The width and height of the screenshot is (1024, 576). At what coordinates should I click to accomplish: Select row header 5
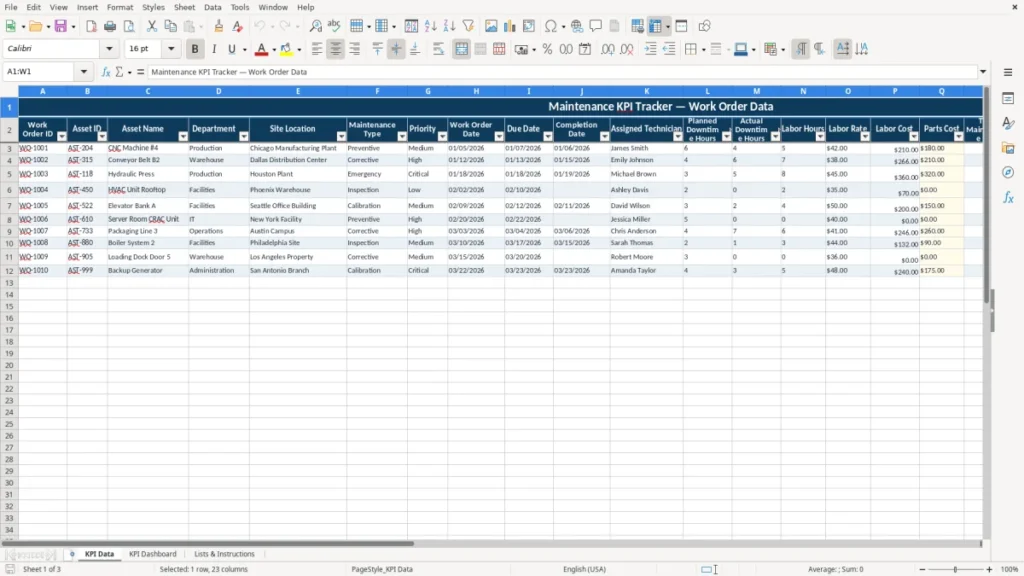(x=9, y=174)
